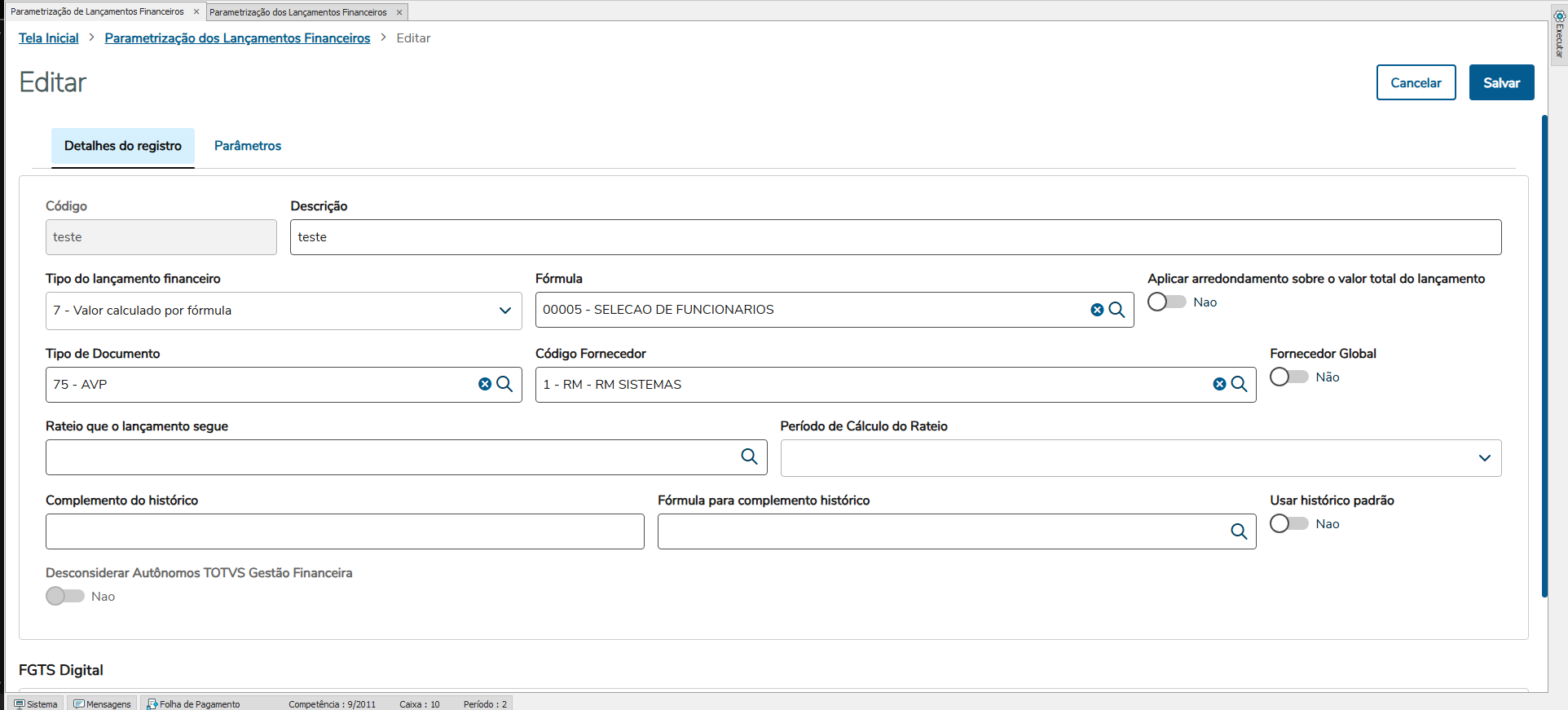Switch to the Parâmetros tab

(x=248, y=146)
